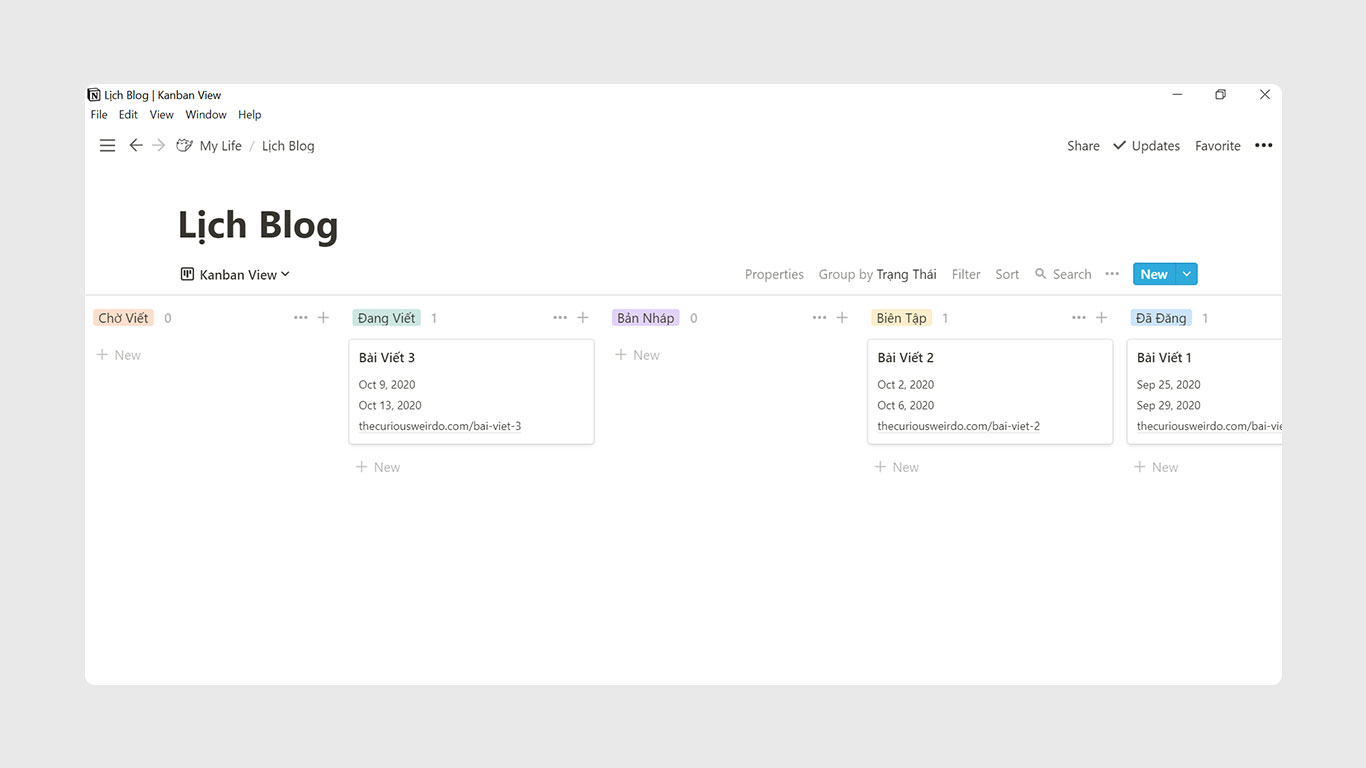This screenshot has width=1366, height=768.
Task: Click the blue New button
Action: (1153, 274)
